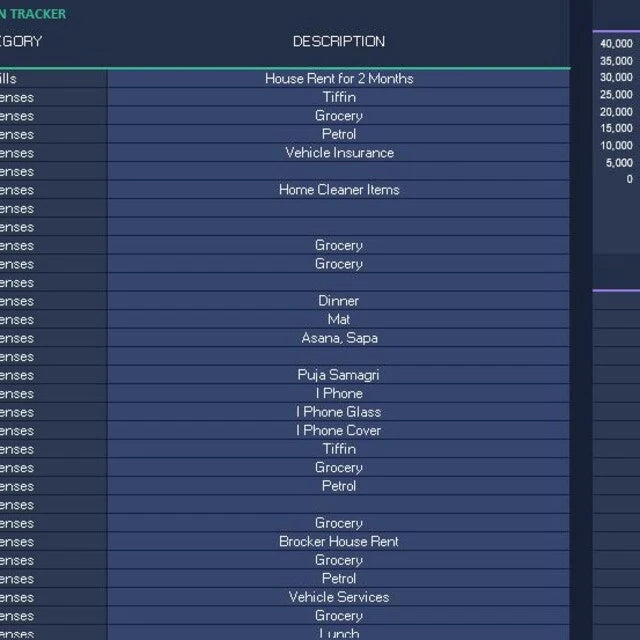Click the category header cell ending in GORY
The height and width of the screenshot is (640, 640).
click(x=20, y=41)
